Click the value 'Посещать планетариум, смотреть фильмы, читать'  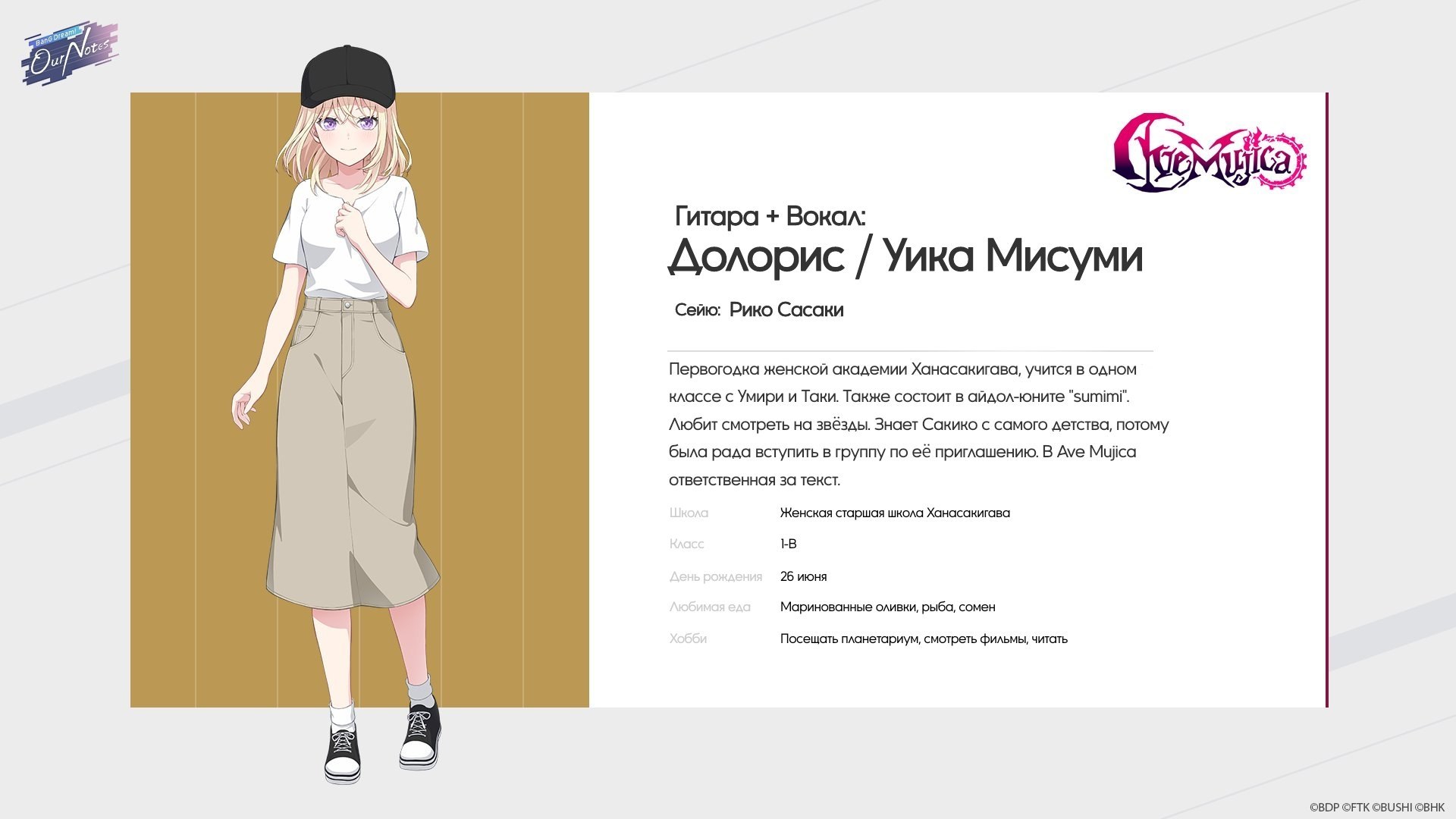(x=924, y=639)
